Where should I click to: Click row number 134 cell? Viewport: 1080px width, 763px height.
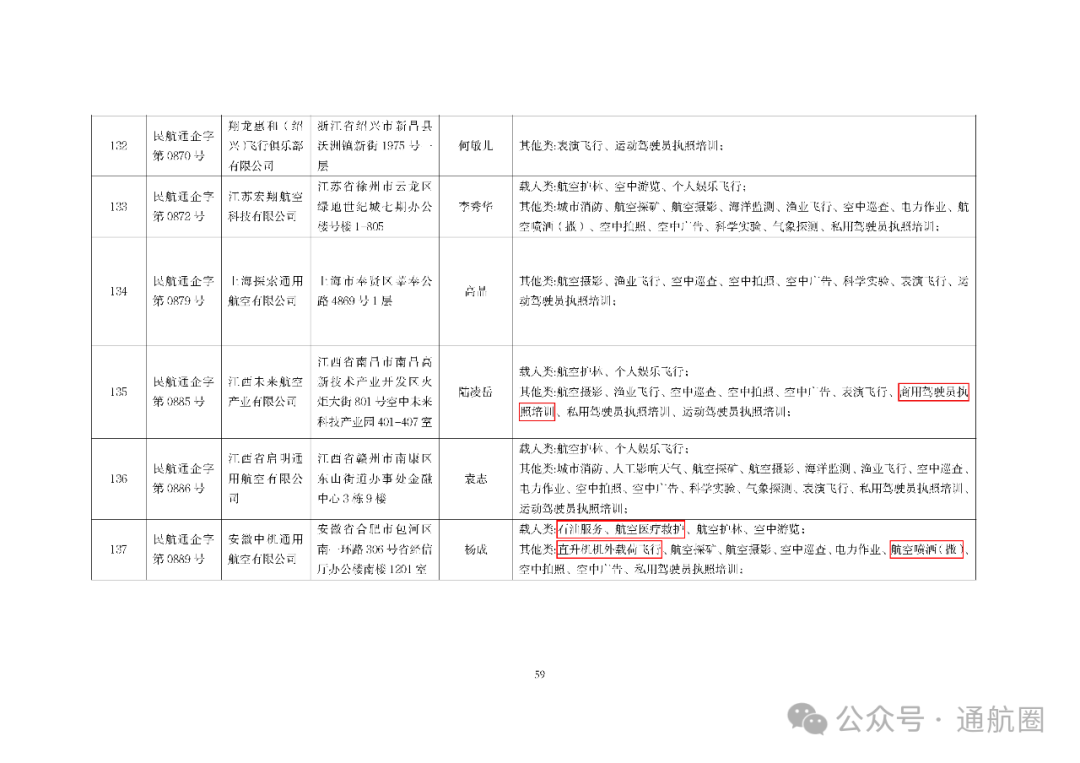click(x=118, y=291)
